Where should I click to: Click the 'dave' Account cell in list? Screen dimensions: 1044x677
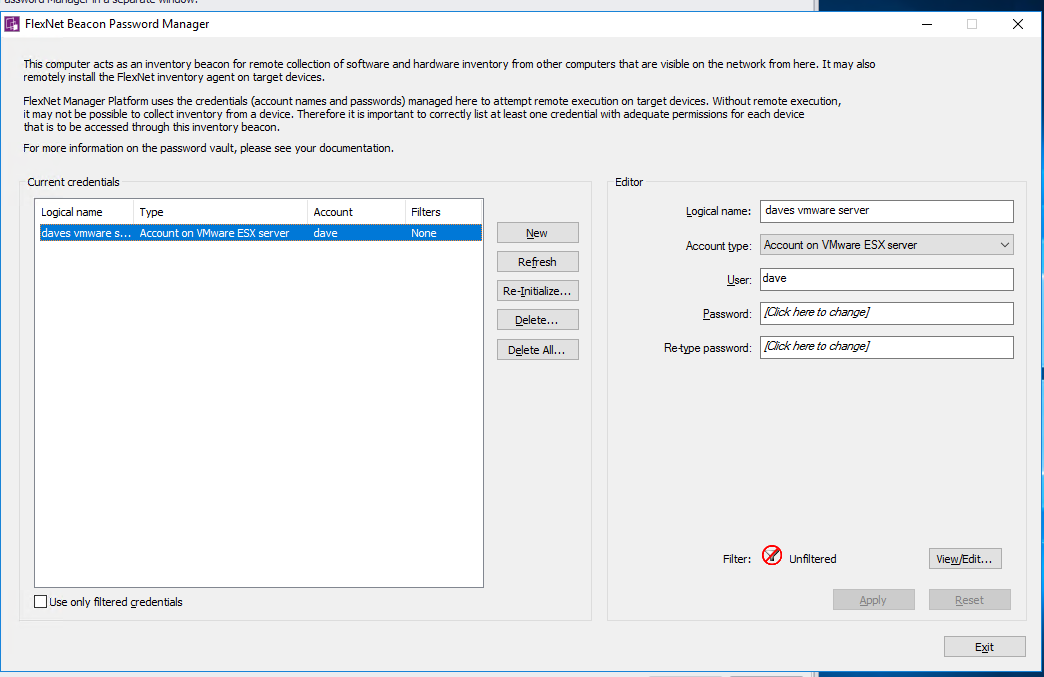326,233
